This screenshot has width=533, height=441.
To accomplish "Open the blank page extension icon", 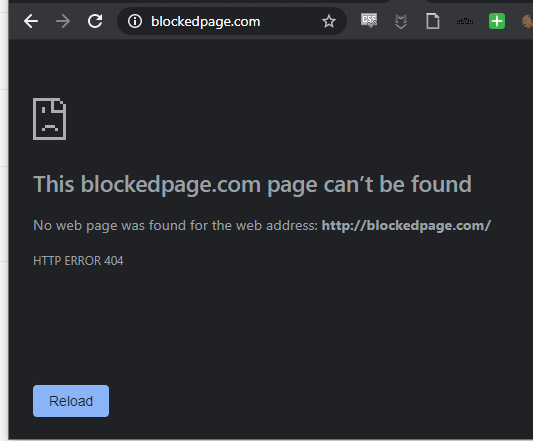I will (433, 21).
